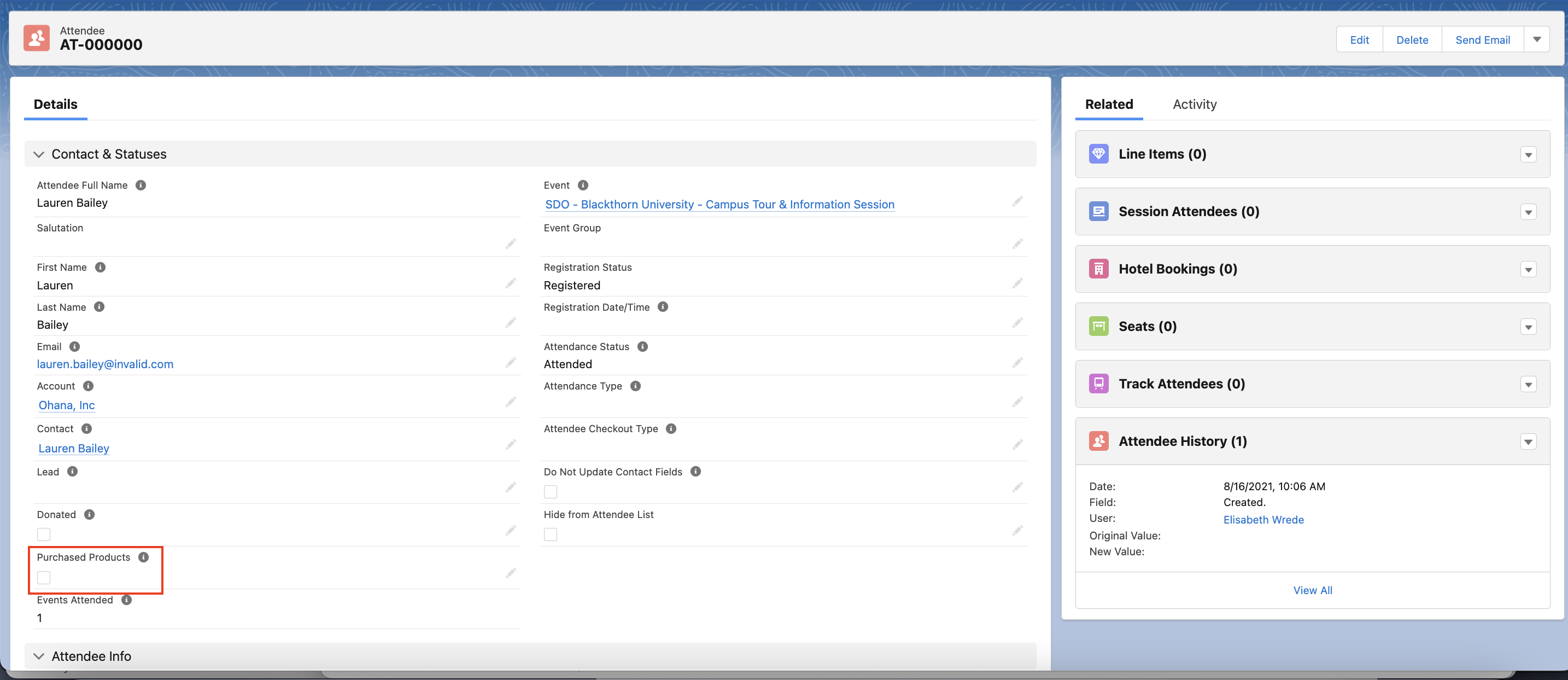
Task: Click the Attendee record icon in header
Action: click(37, 38)
